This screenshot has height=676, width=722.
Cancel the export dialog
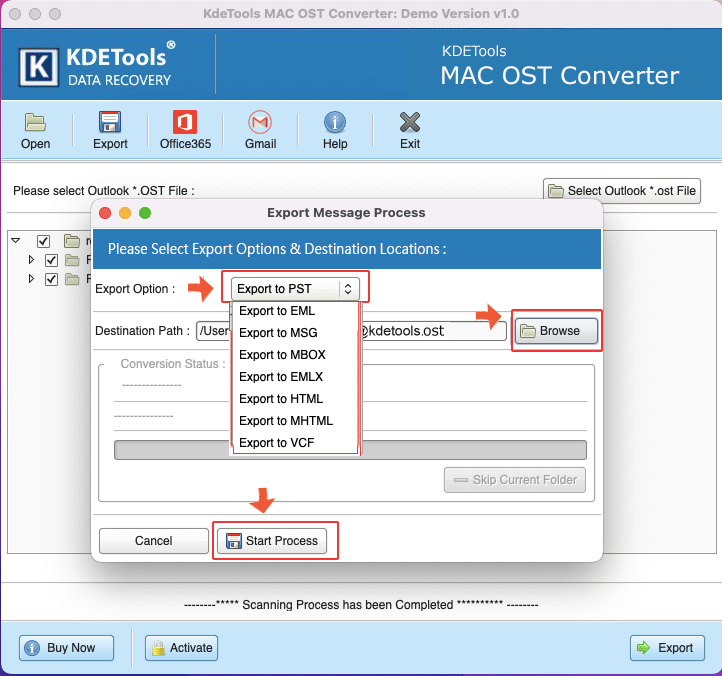click(154, 541)
